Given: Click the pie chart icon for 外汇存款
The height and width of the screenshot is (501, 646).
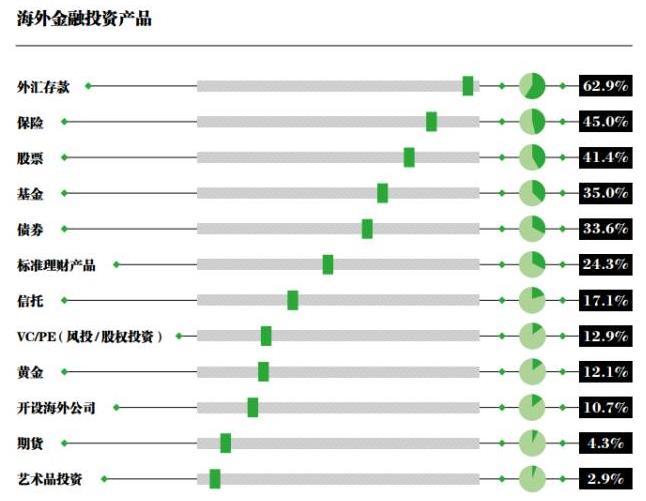Looking at the screenshot, I should [x=532, y=86].
